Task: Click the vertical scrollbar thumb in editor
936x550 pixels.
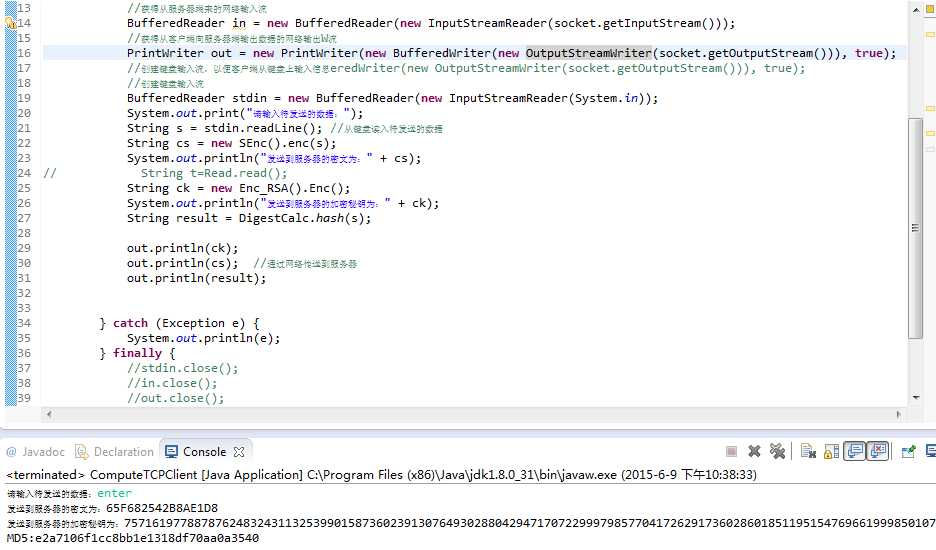Action: pos(915,228)
